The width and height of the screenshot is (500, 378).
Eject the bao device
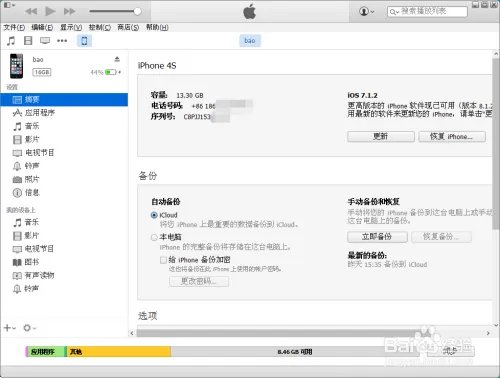click(x=117, y=59)
